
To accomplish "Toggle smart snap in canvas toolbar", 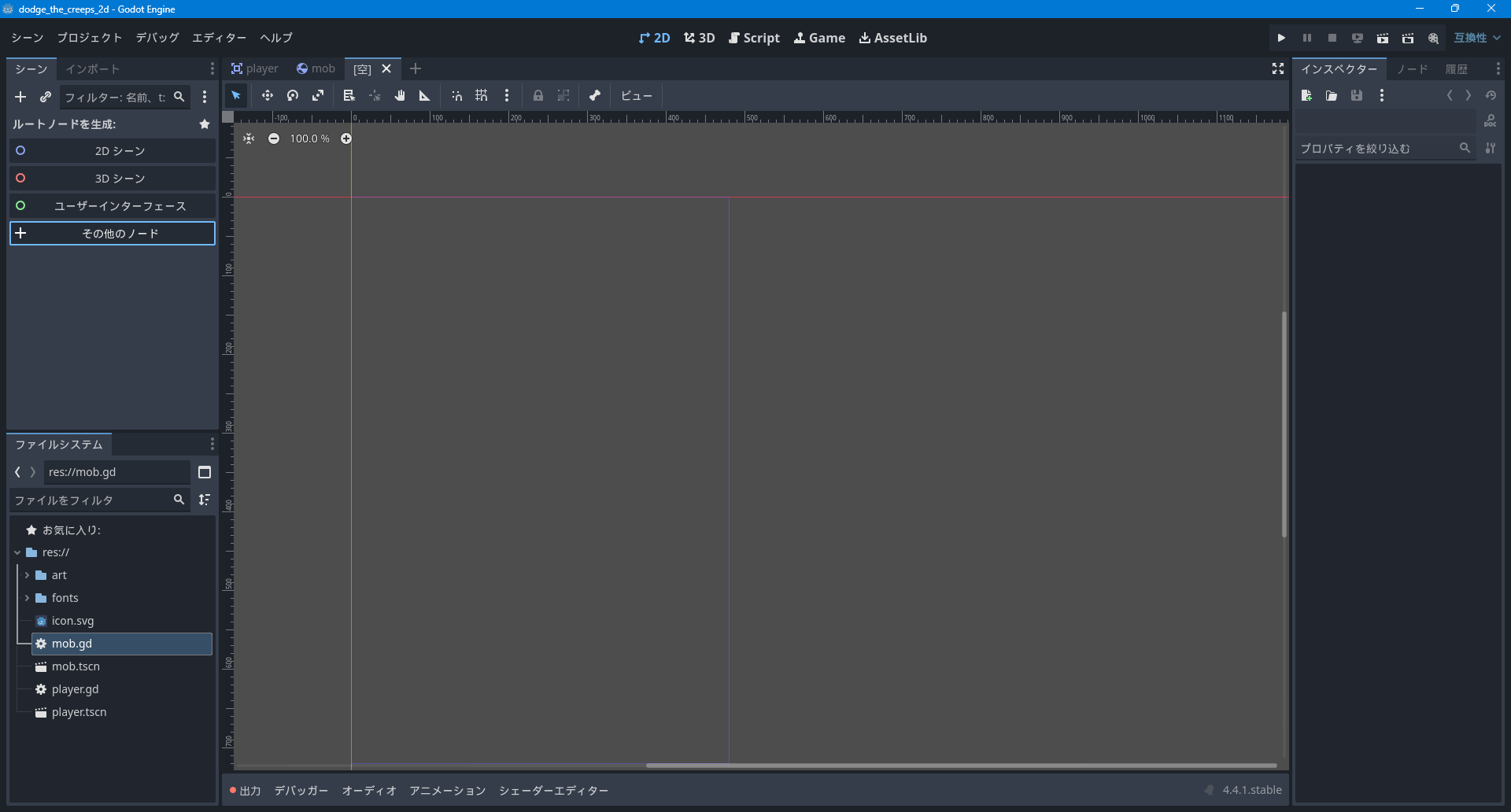I will coord(456,96).
